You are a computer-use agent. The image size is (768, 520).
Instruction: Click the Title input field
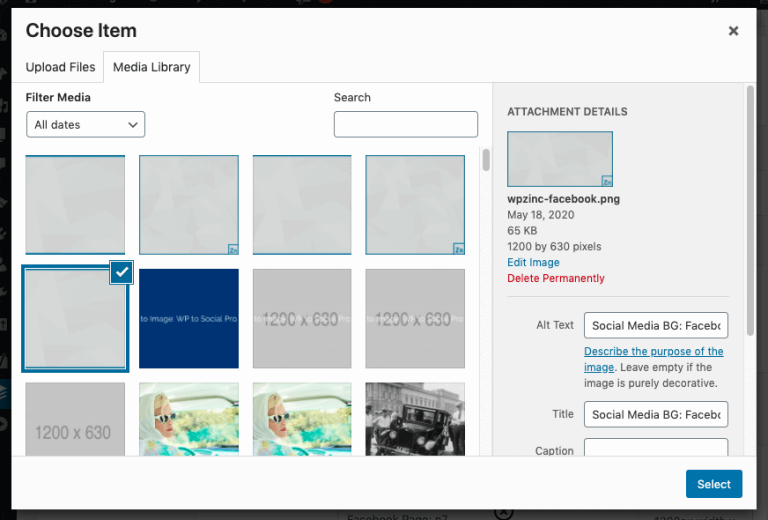coord(656,415)
